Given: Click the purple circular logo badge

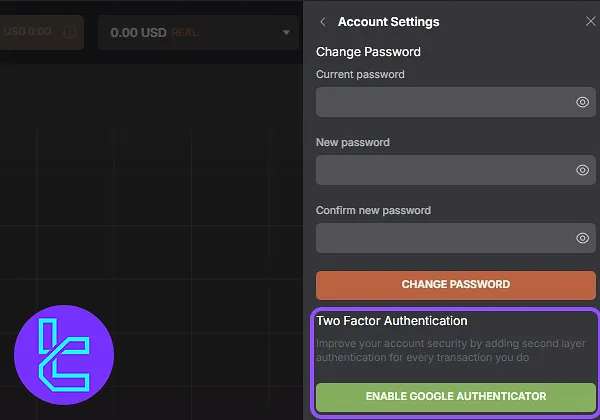Looking at the screenshot, I should pos(64,355).
